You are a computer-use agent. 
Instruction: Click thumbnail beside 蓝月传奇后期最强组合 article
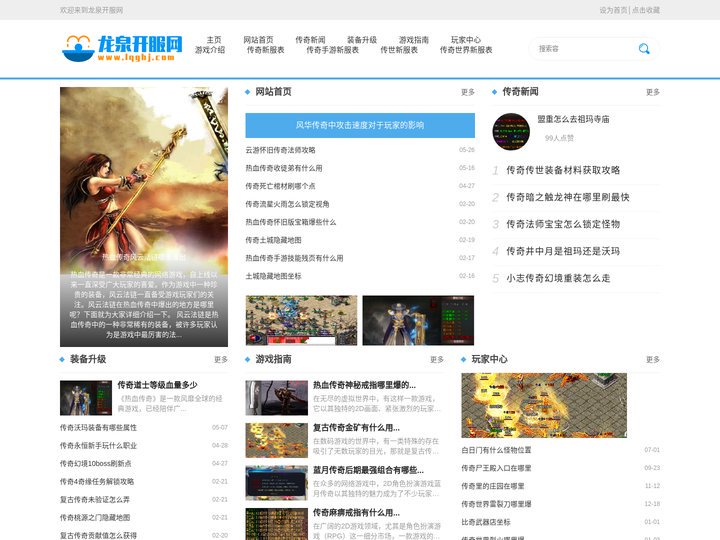(x=277, y=483)
